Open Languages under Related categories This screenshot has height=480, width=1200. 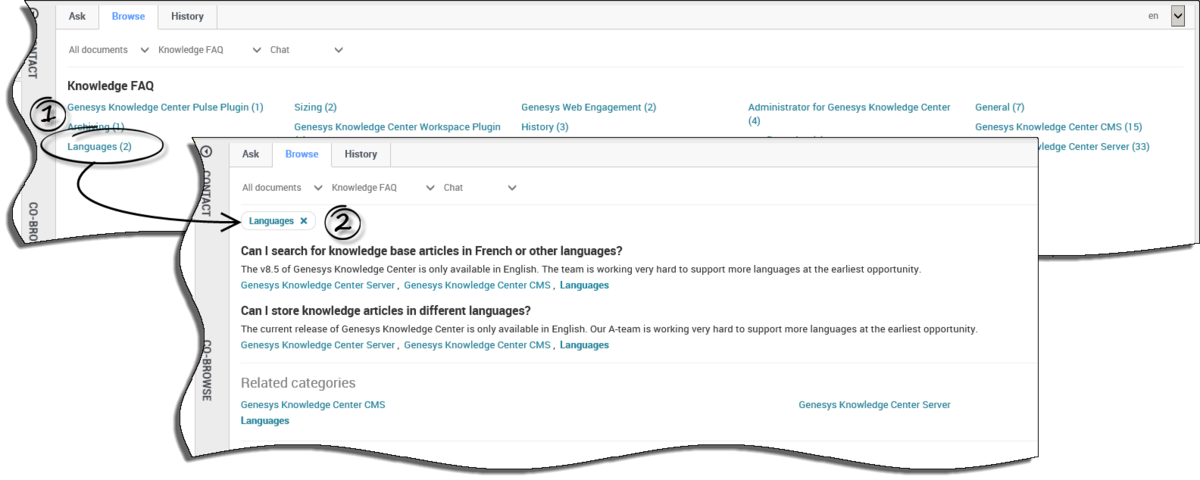[265, 421]
